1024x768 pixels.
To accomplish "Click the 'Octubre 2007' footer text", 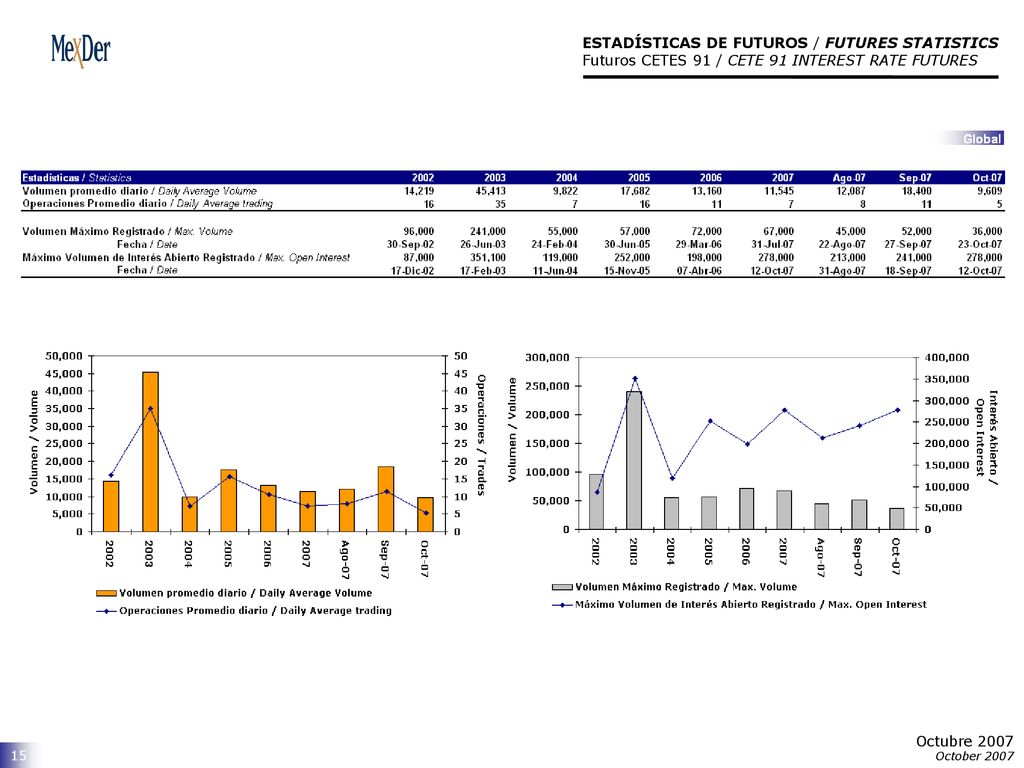I will coord(965,741).
